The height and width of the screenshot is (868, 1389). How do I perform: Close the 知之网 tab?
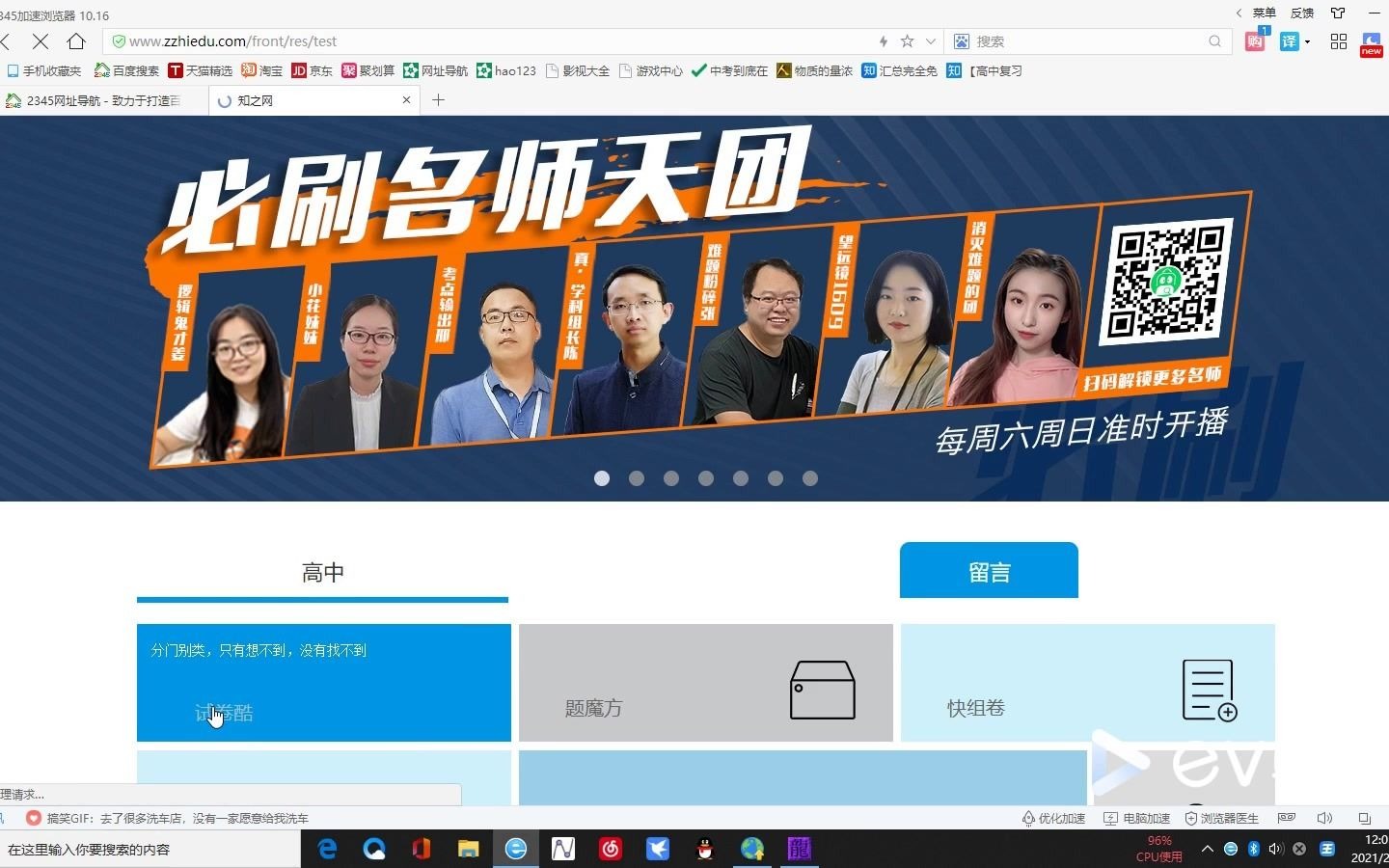pos(406,99)
